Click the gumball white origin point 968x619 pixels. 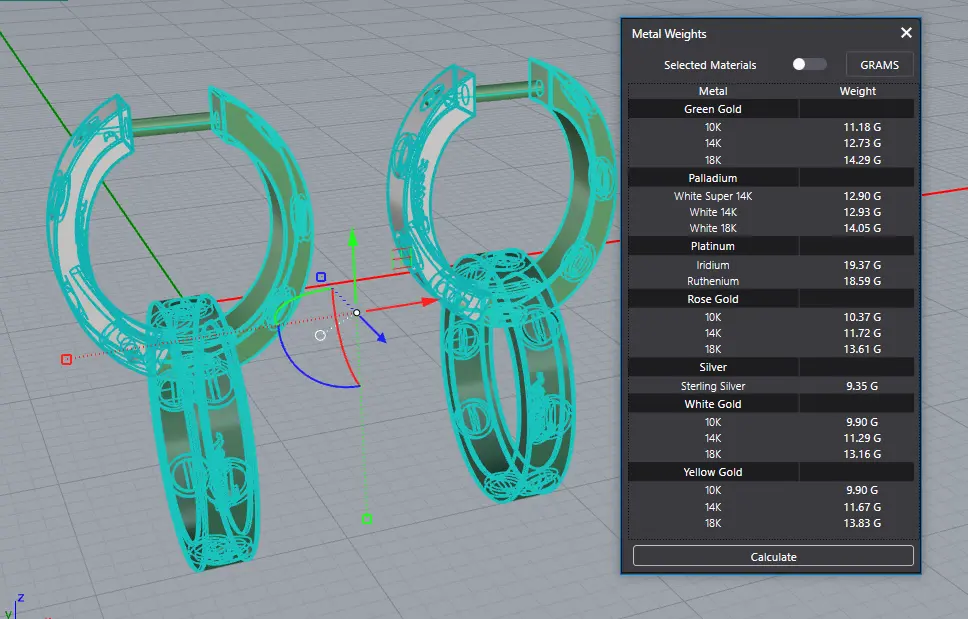[357, 313]
